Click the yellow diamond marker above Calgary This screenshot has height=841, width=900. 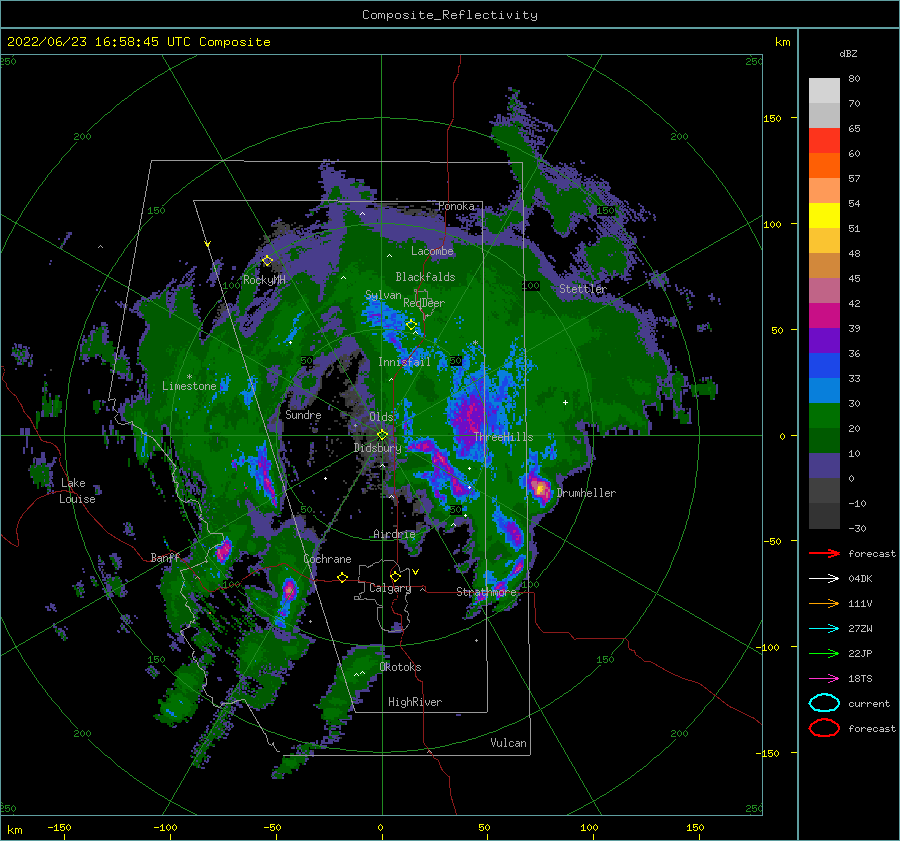395,576
